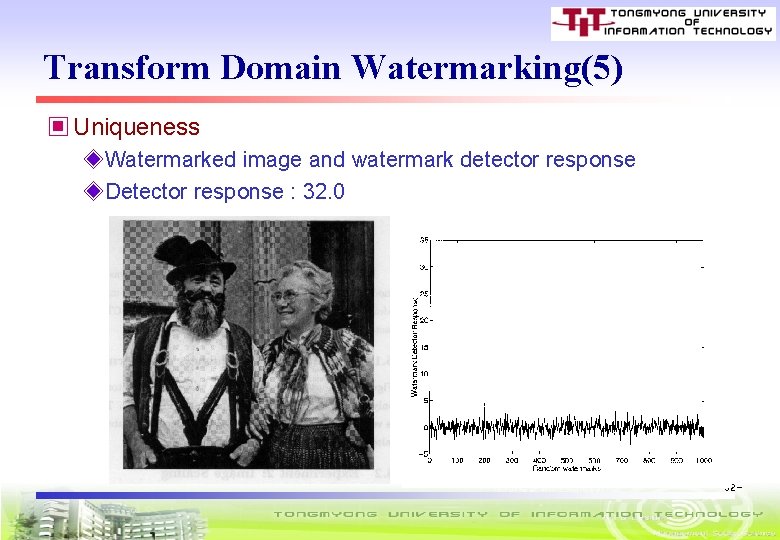The height and width of the screenshot is (540, 780).
Task: Click the detector response plot chart
Action: [561, 355]
